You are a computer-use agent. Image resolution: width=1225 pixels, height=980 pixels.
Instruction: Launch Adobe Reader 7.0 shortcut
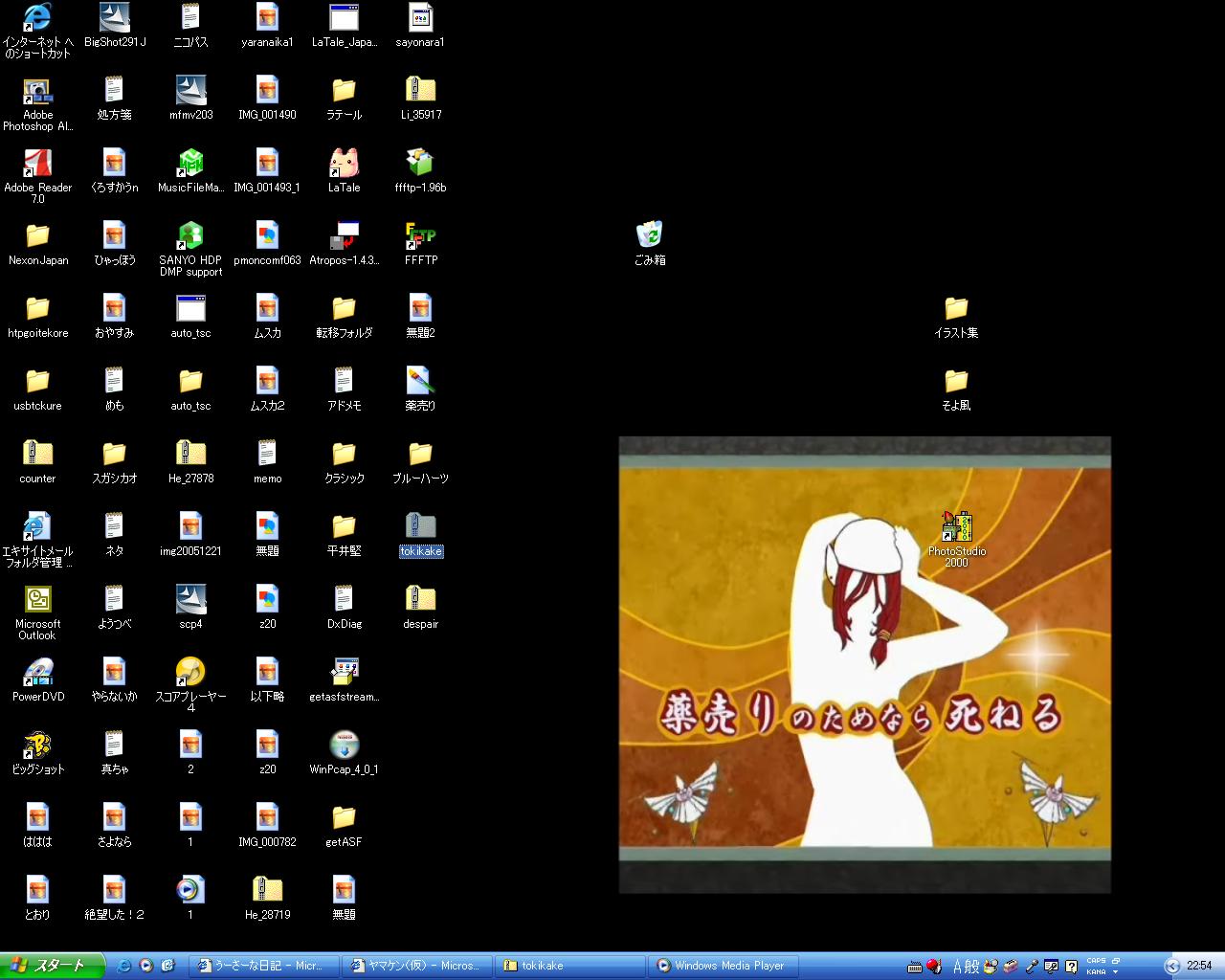tap(38, 176)
